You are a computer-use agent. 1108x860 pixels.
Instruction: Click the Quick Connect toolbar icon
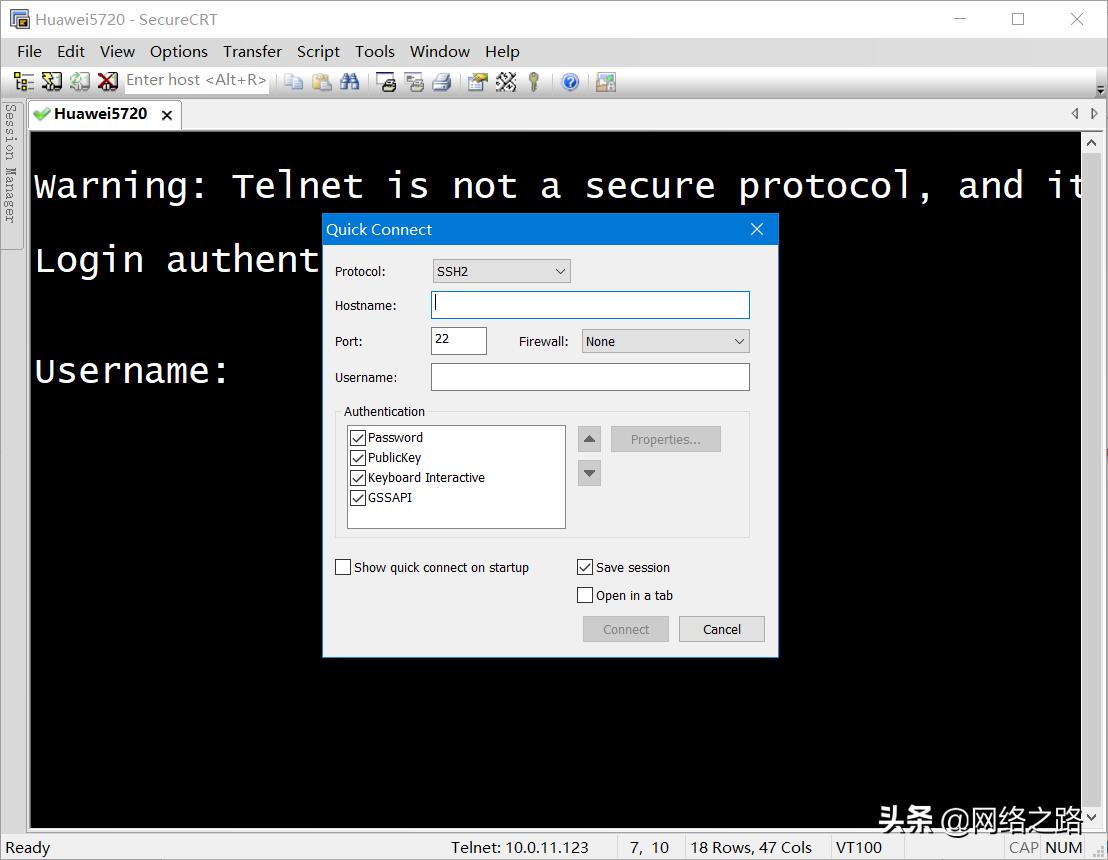(x=52, y=82)
